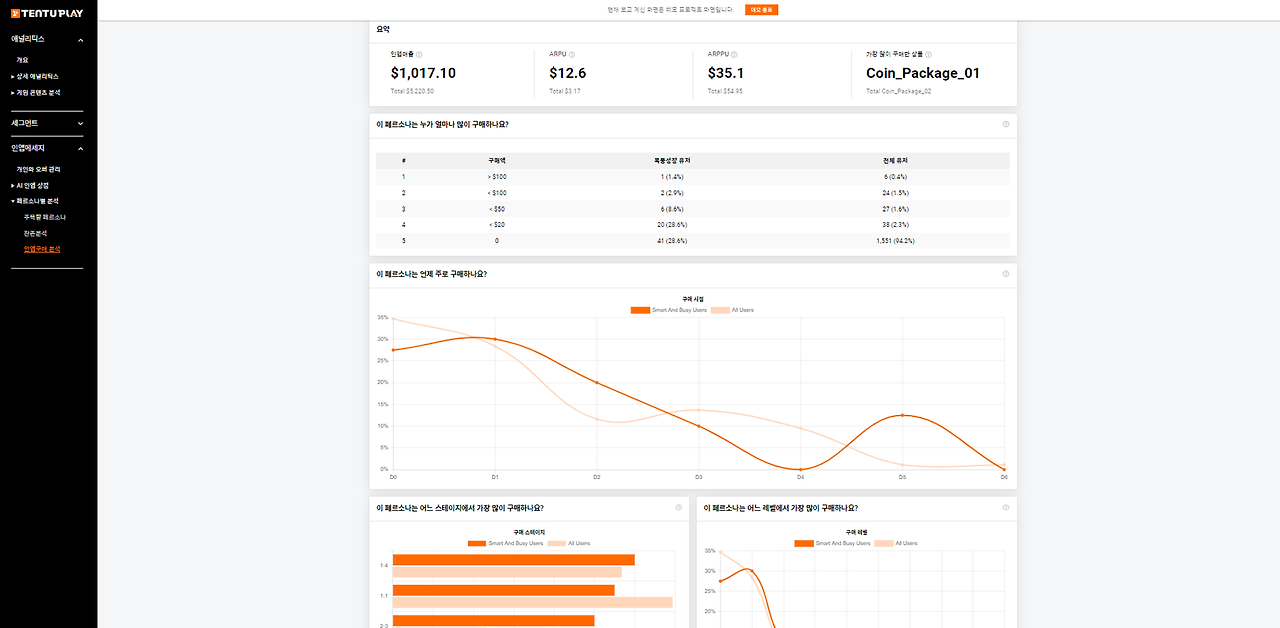Open info icon on purchase stage chart card

pyautogui.click(x=678, y=508)
